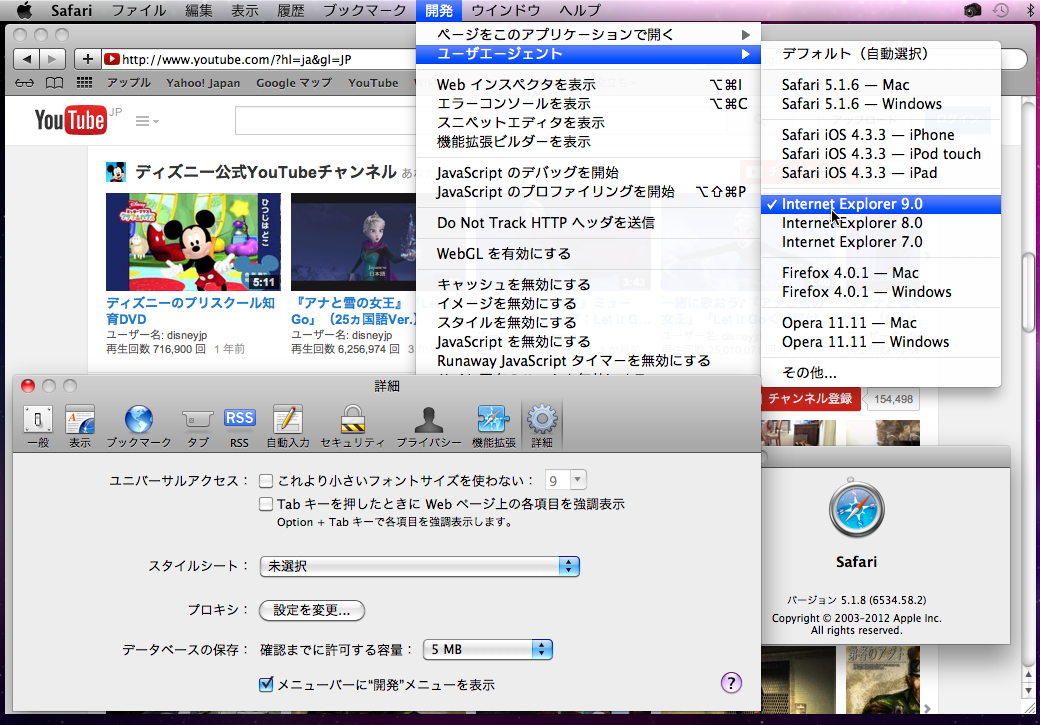Open the Yahoo! Japan bookmark
The image size is (1040, 725).
tap(203, 83)
